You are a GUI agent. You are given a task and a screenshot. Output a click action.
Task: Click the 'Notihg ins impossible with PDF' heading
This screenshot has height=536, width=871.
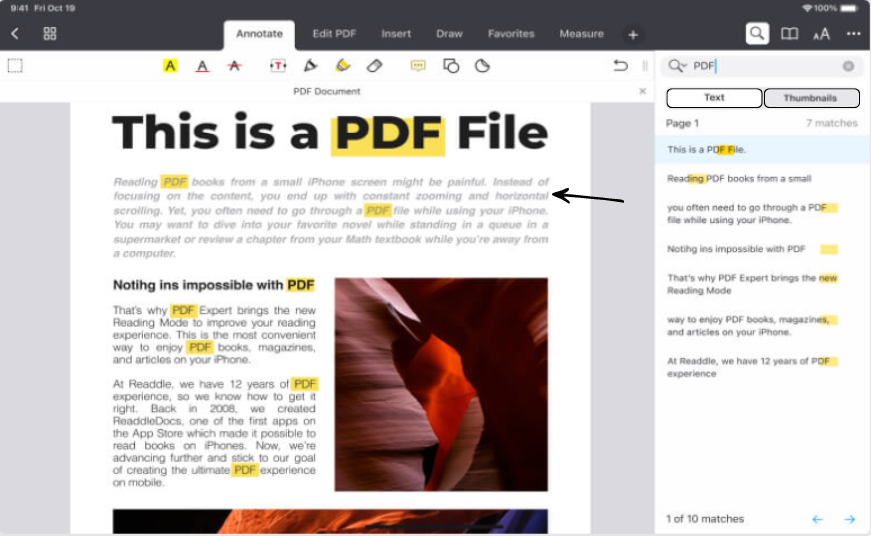[214, 285]
